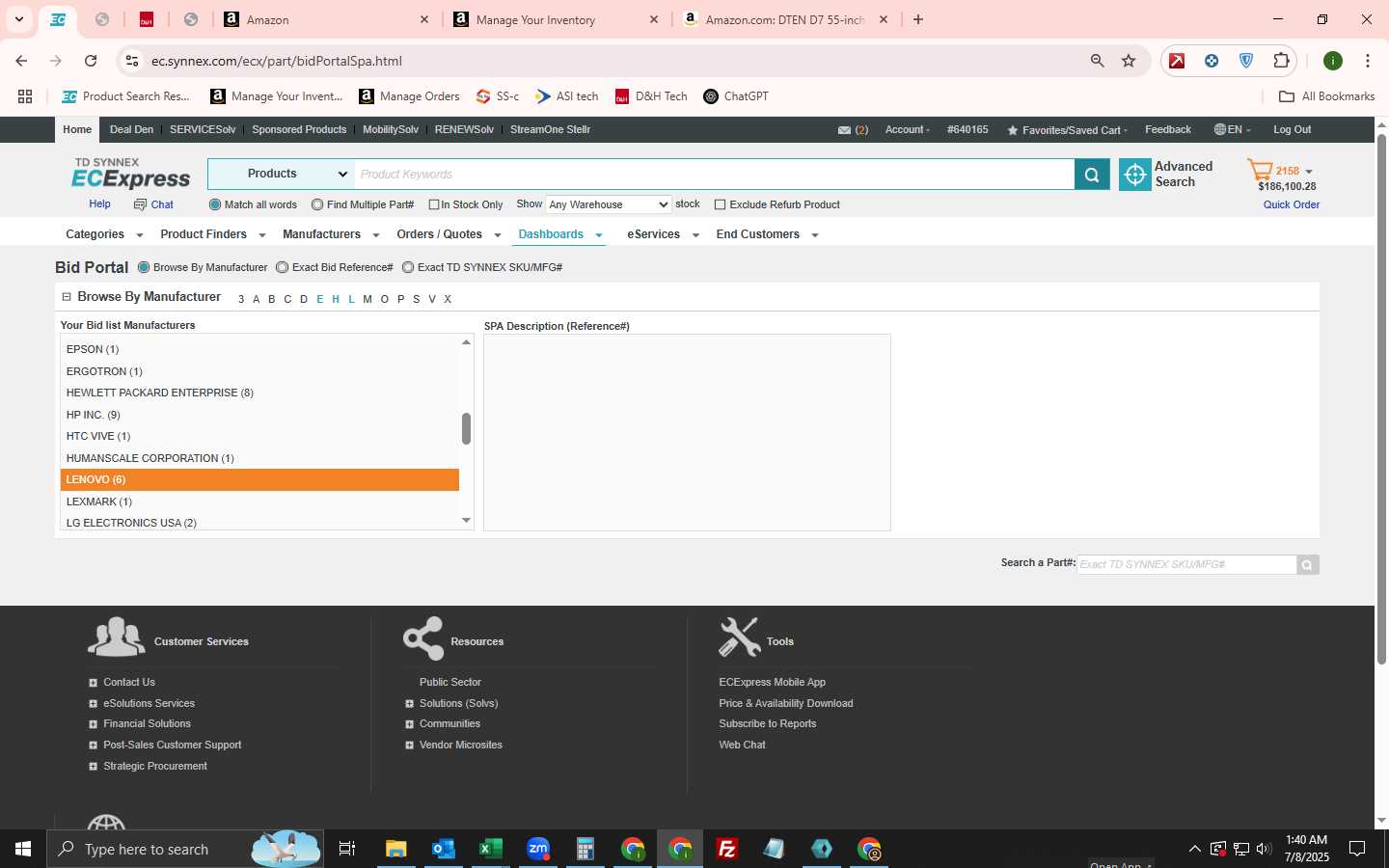Bookmark this page with star icon
Image resolution: width=1389 pixels, height=868 pixels.
coord(1129,61)
